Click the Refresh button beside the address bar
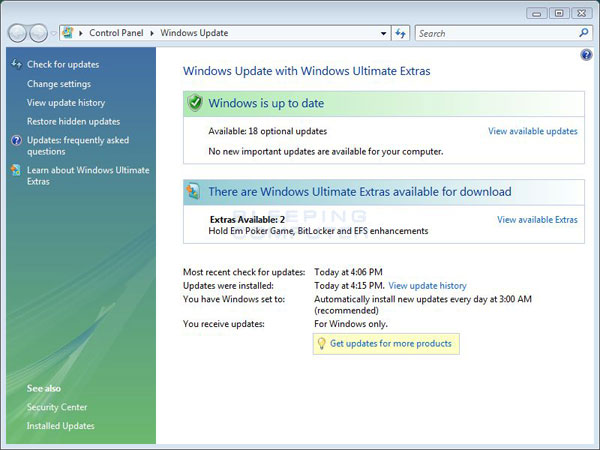Image resolution: width=600 pixels, height=450 pixels. (x=401, y=33)
